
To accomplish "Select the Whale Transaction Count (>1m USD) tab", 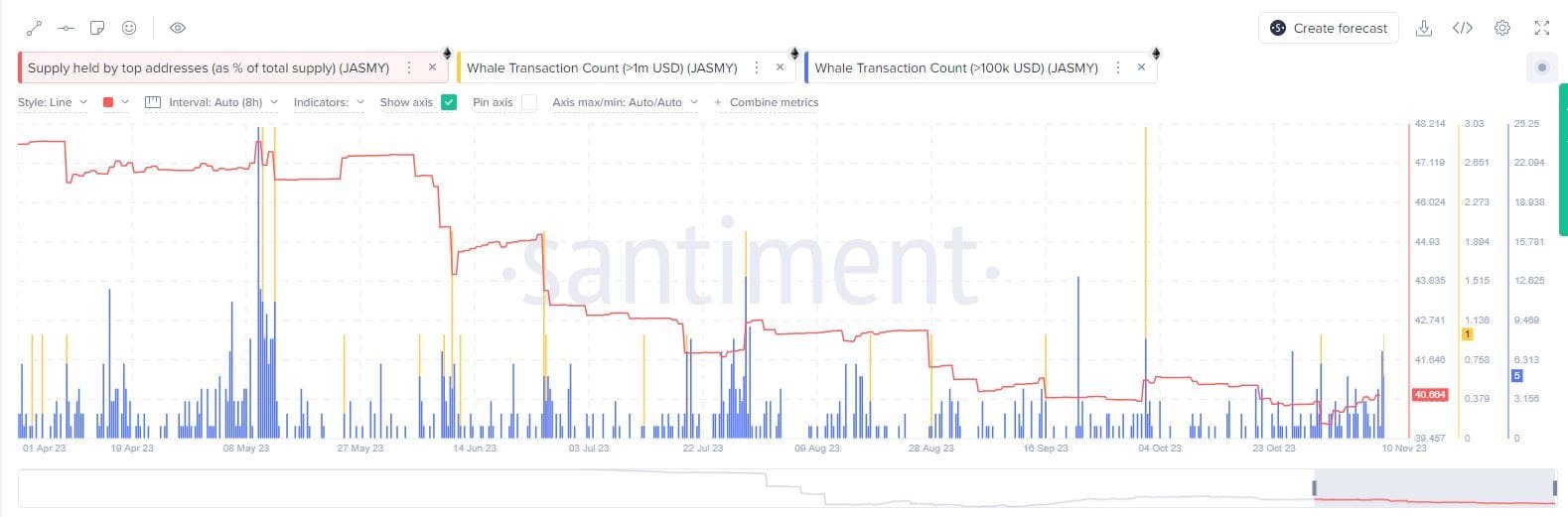I will tap(602, 67).
